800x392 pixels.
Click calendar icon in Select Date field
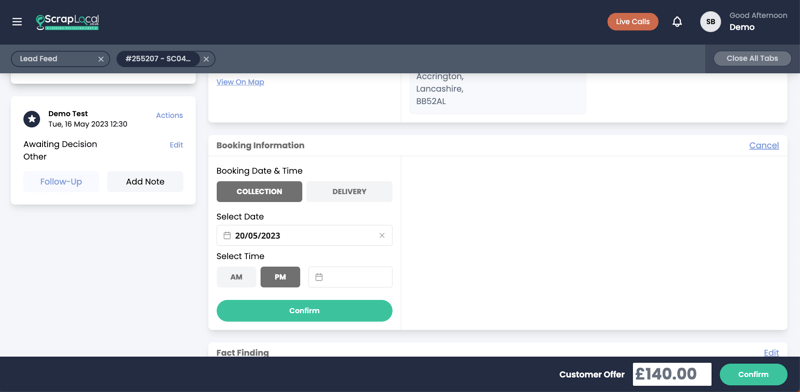[228, 236]
